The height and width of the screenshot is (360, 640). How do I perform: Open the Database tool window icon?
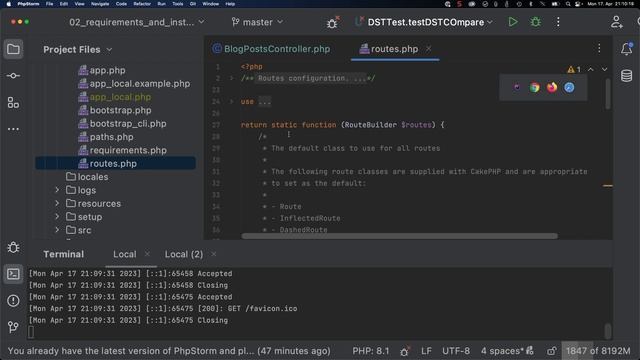tap(627, 76)
